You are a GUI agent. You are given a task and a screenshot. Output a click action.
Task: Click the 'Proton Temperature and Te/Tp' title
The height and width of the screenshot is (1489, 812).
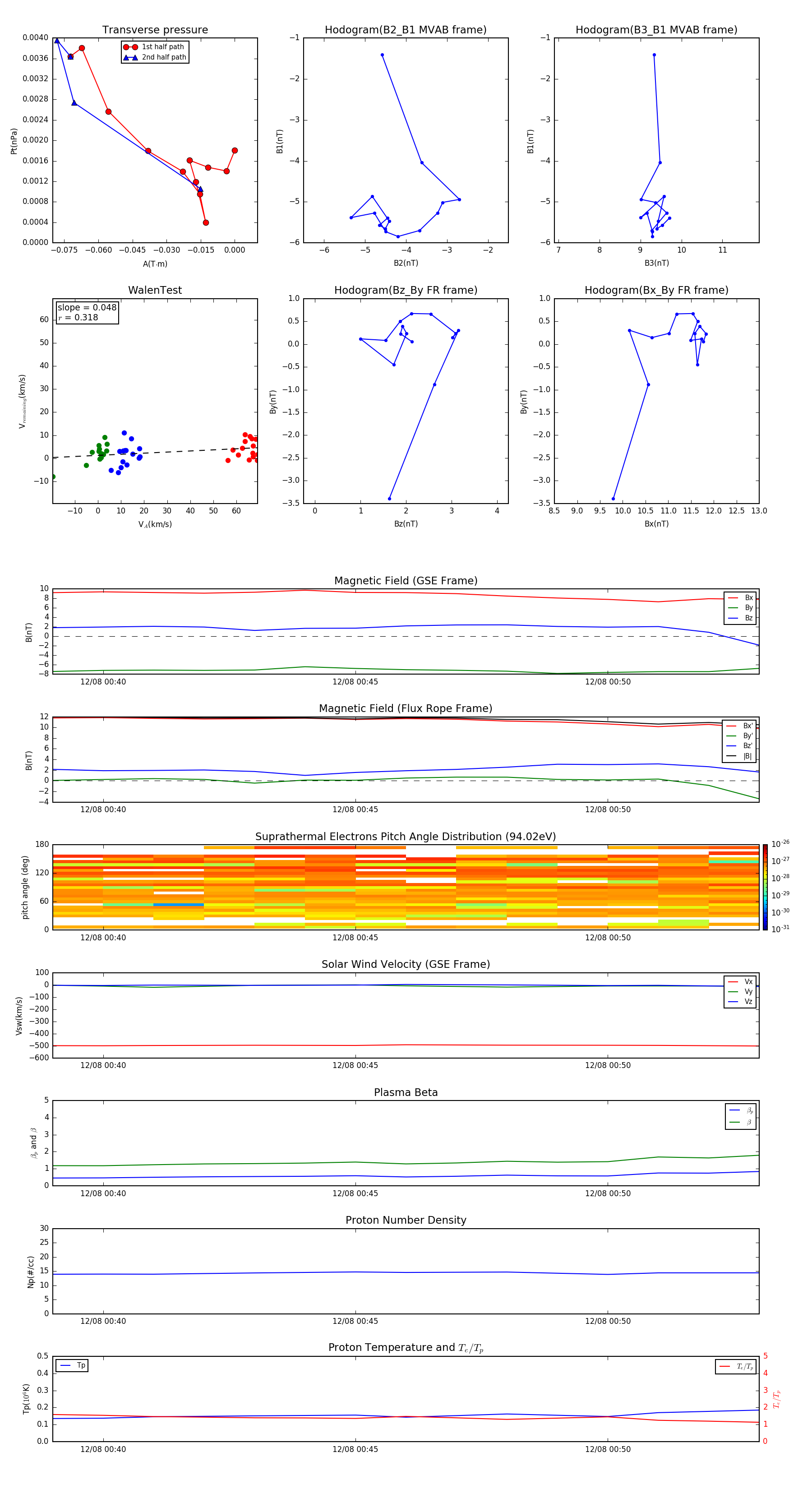406,1347
